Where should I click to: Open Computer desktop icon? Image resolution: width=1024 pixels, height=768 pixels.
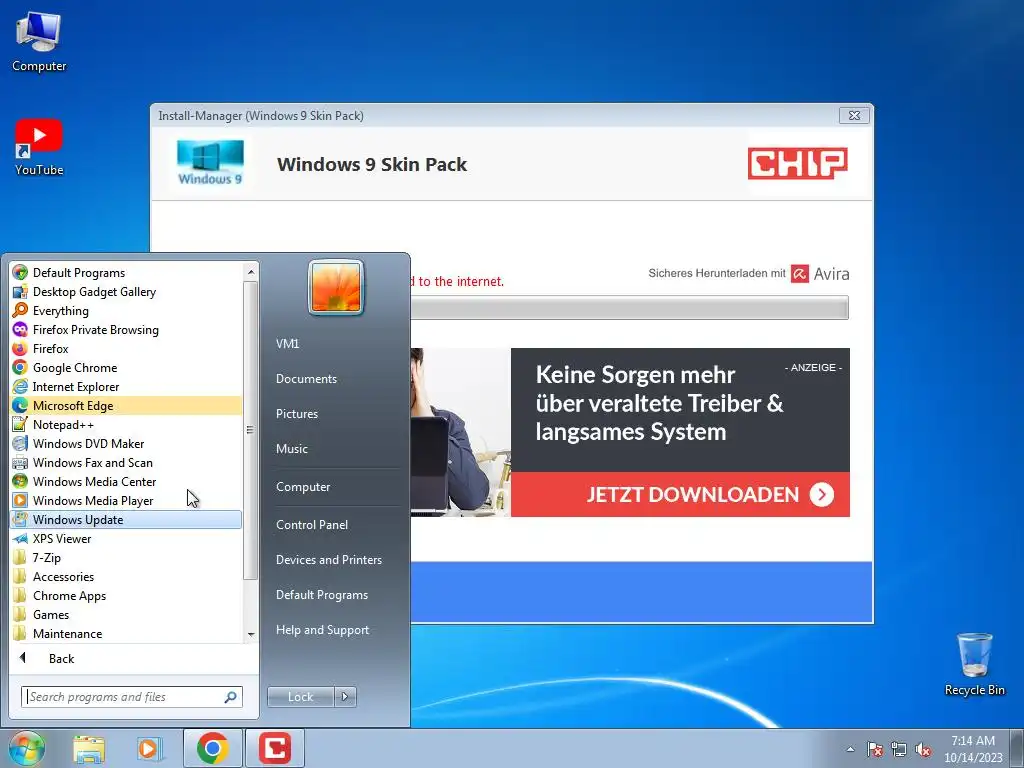[39, 40]
